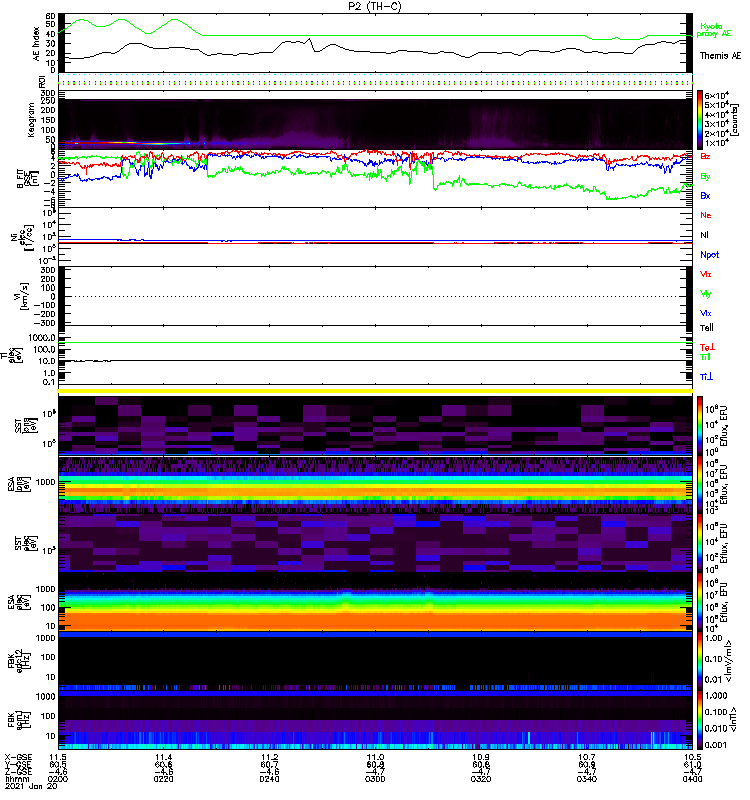Viewport: 750px width, 800px height.
Task: Click the top SST Eflux color bar
Action: click(701, 425)
